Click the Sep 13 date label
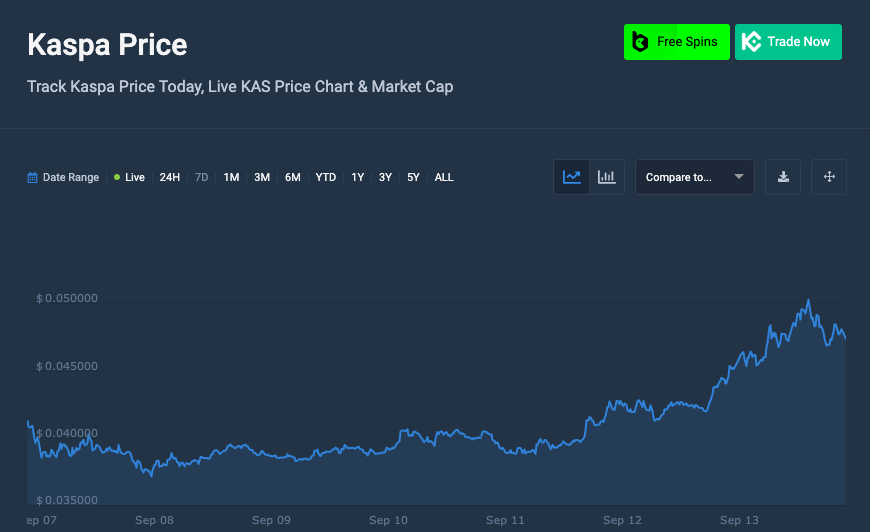 [x=739, y=520]
